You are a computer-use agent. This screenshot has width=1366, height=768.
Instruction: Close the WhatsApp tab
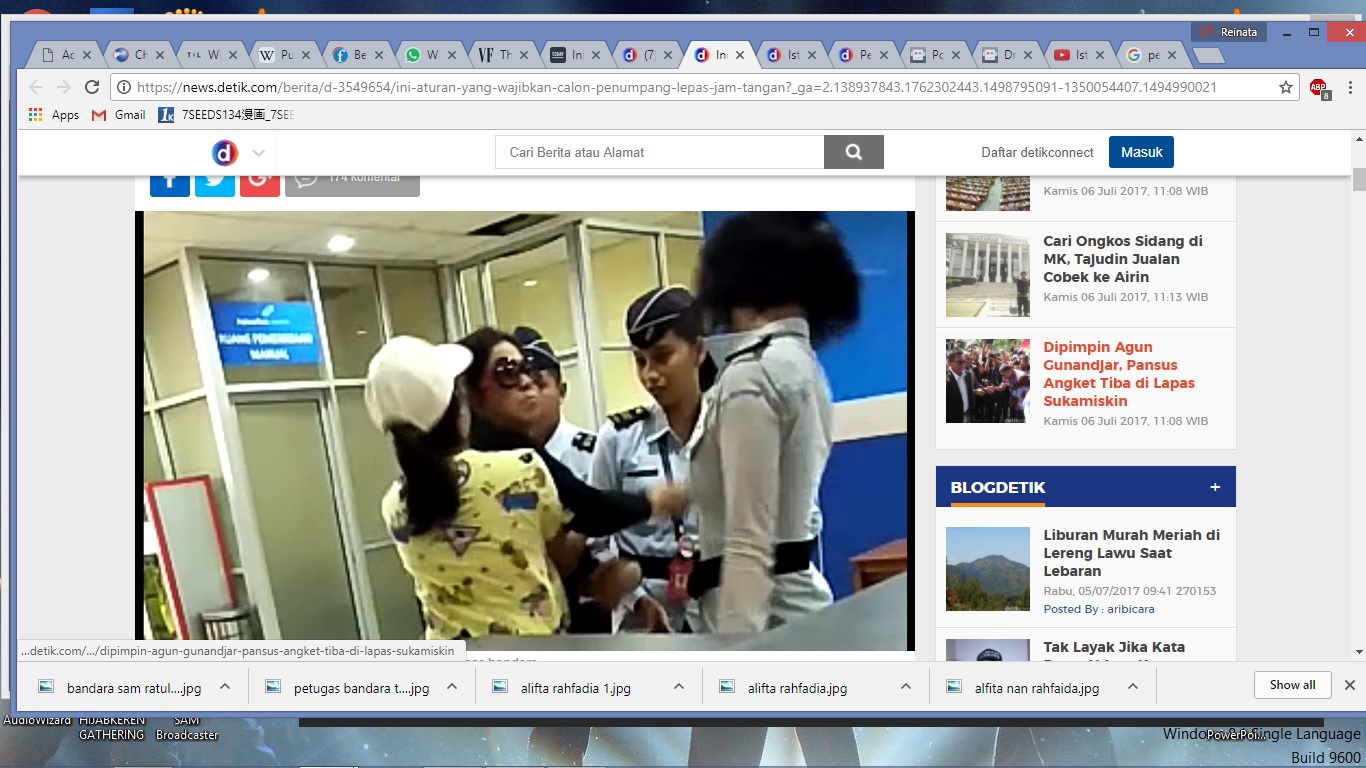(x=451, y=55)
